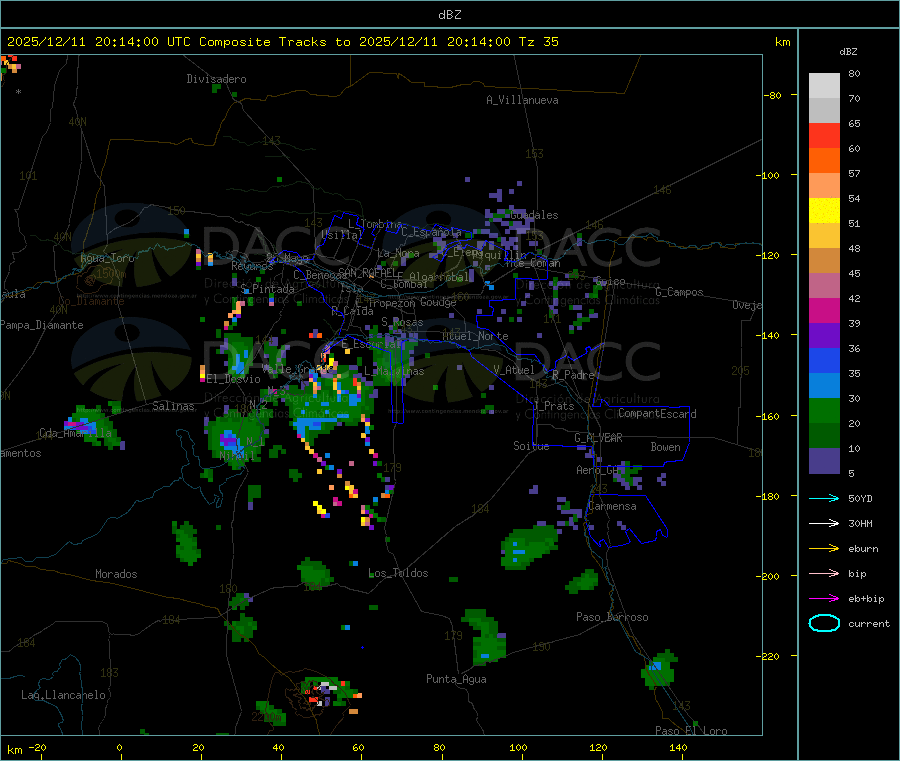Click the 'Pampa_Diamante' map label
The image size is (900, 761).
pyautogui.click(x=42, y=325)
